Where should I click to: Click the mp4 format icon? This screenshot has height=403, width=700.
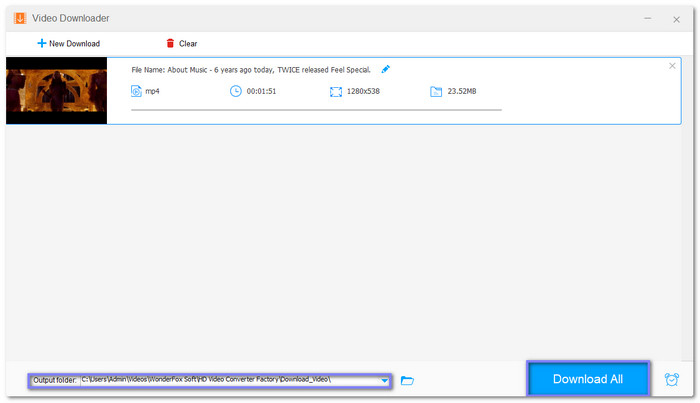(137, 91)
